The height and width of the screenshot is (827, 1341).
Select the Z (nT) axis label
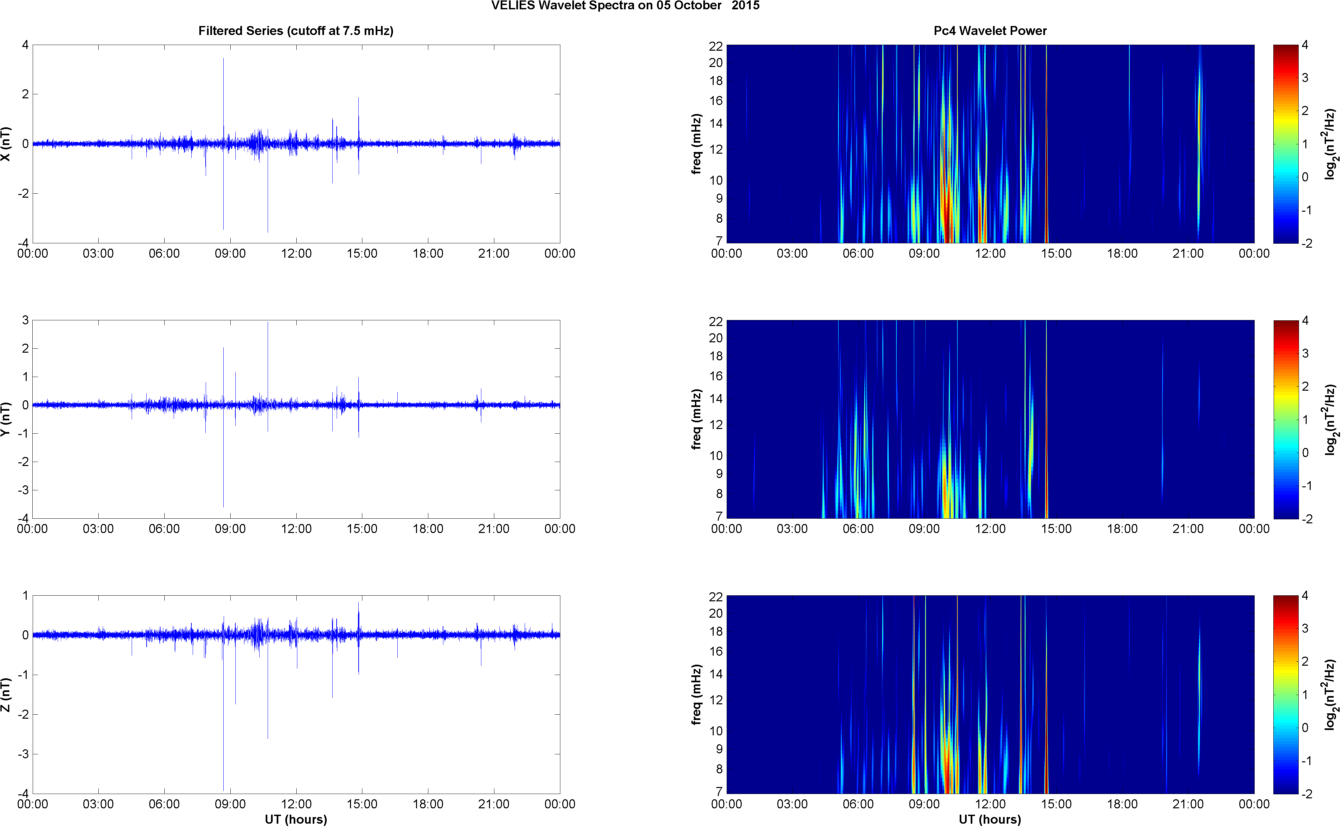tap(7, 694)
